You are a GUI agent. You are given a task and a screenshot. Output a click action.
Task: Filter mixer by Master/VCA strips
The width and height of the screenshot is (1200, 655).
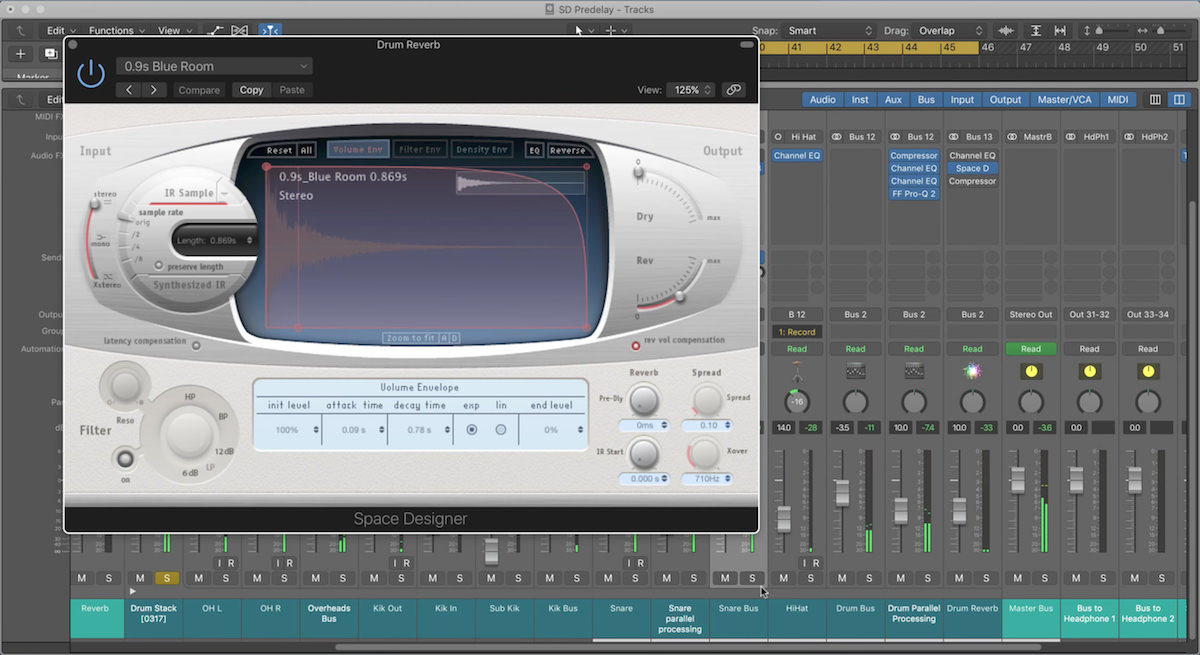coord(1064,100)
